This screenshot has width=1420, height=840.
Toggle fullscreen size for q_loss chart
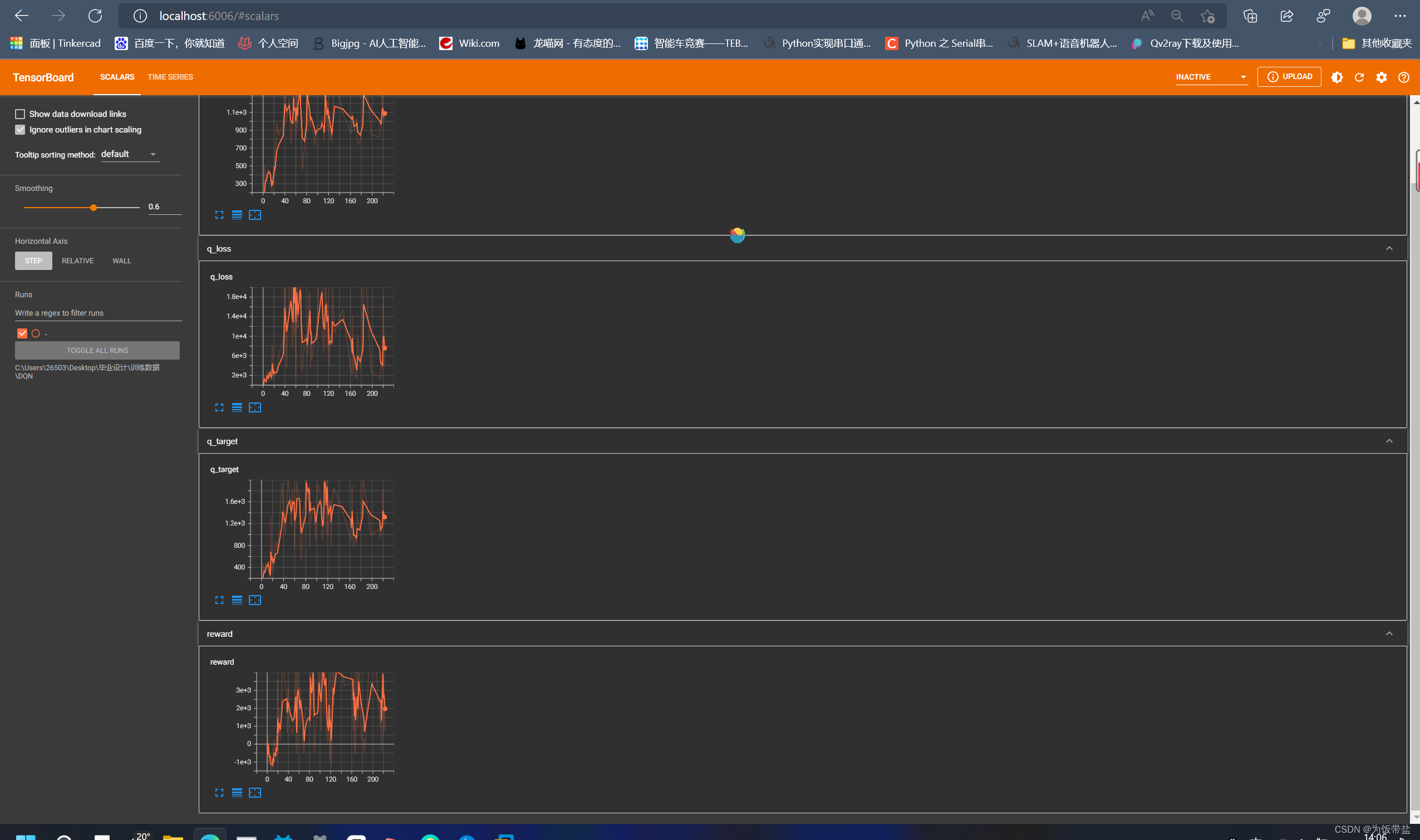tap(219, 407)
